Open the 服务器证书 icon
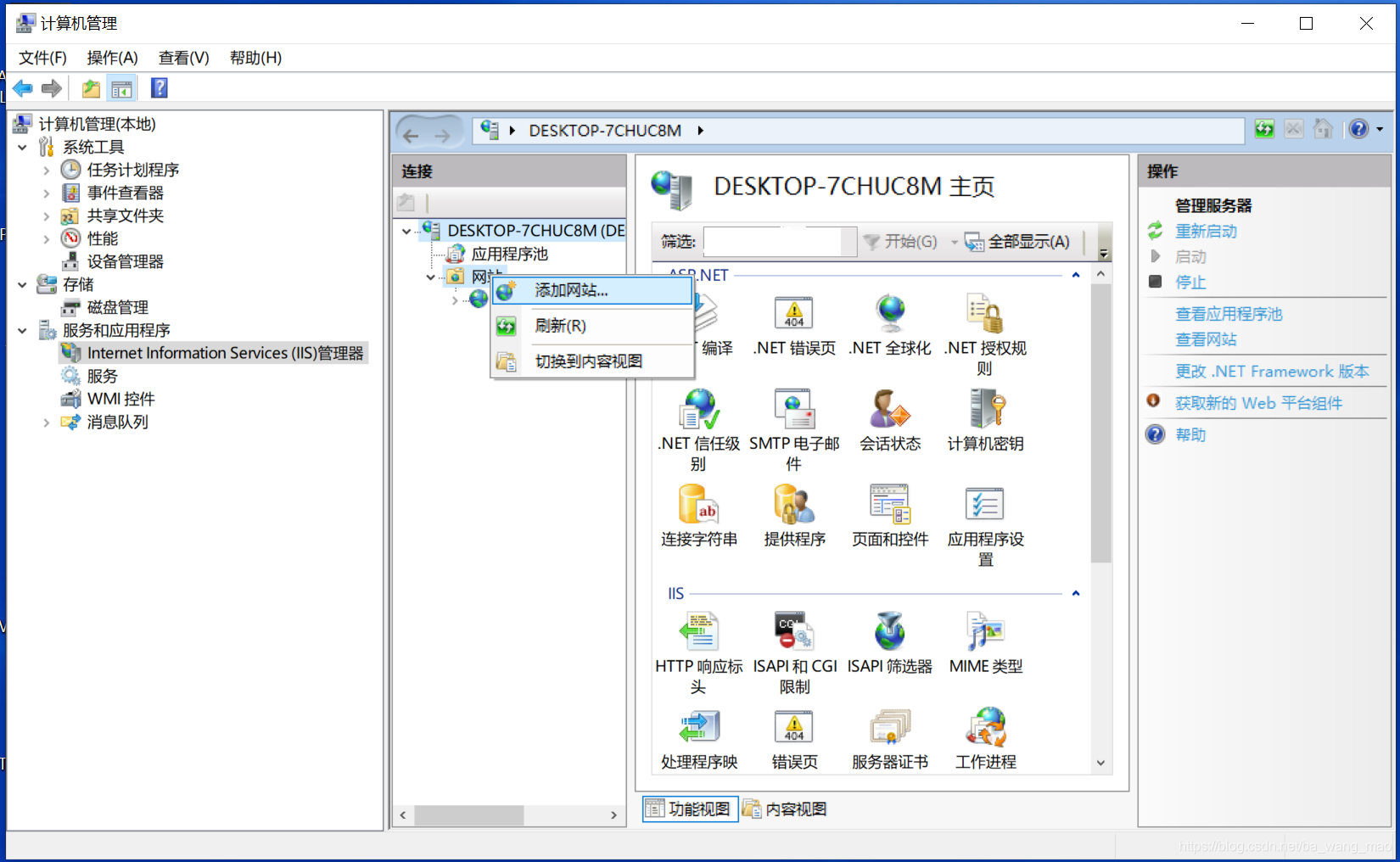1400x862 pixels. (x=890, y=727)
